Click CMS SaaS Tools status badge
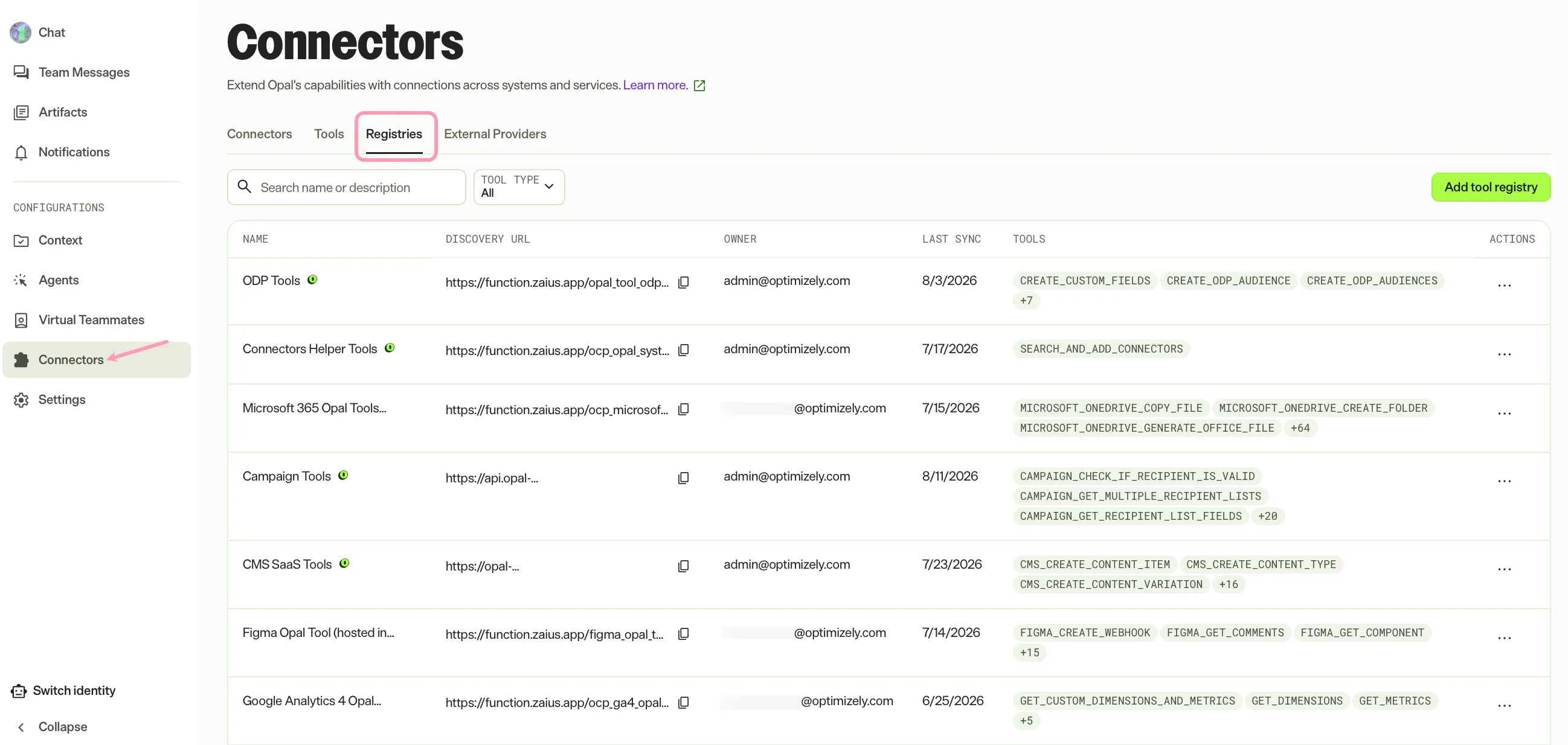 [344, 563]
